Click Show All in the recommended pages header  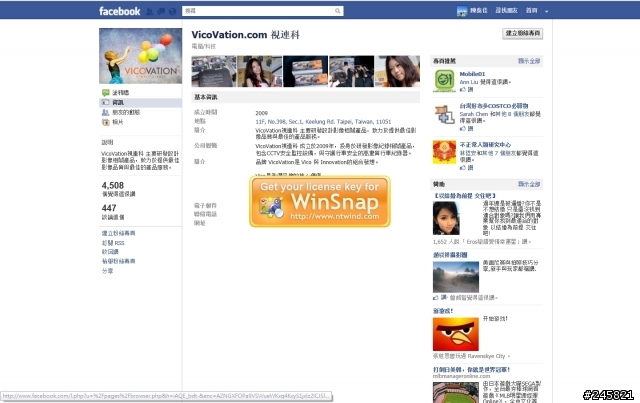coord(529,61)
